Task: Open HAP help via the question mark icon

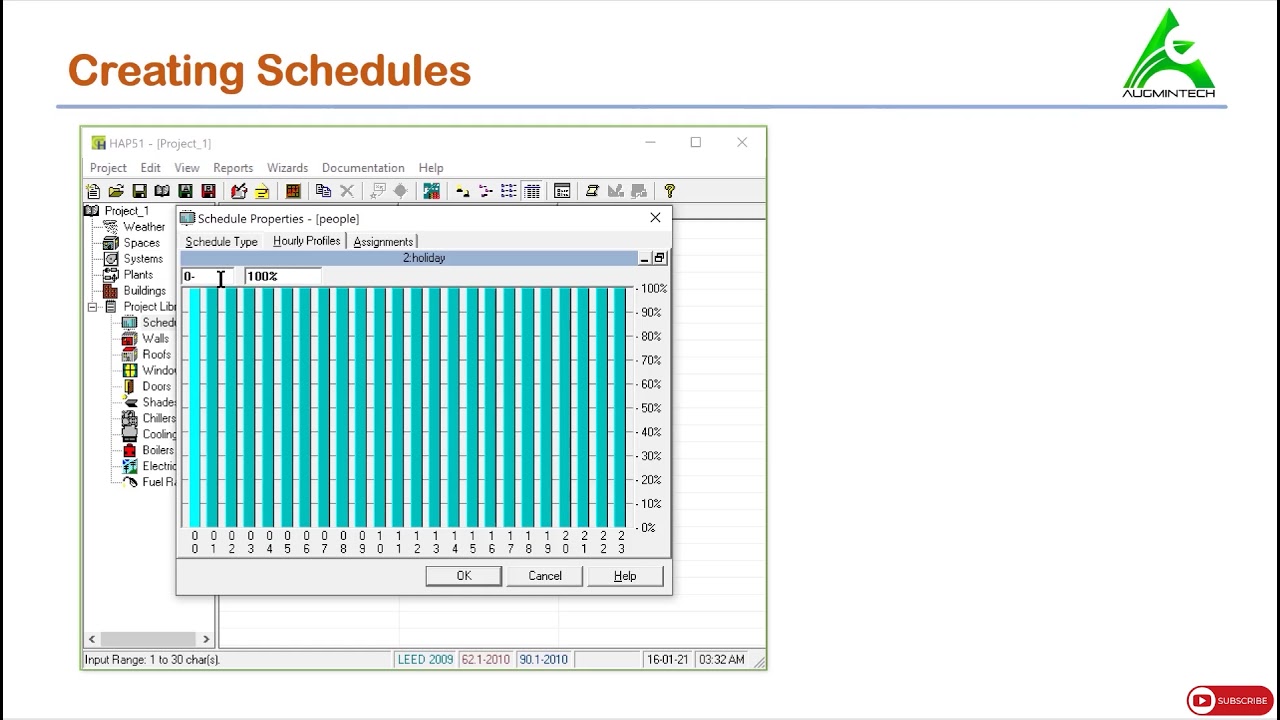Action: [669, 191]
